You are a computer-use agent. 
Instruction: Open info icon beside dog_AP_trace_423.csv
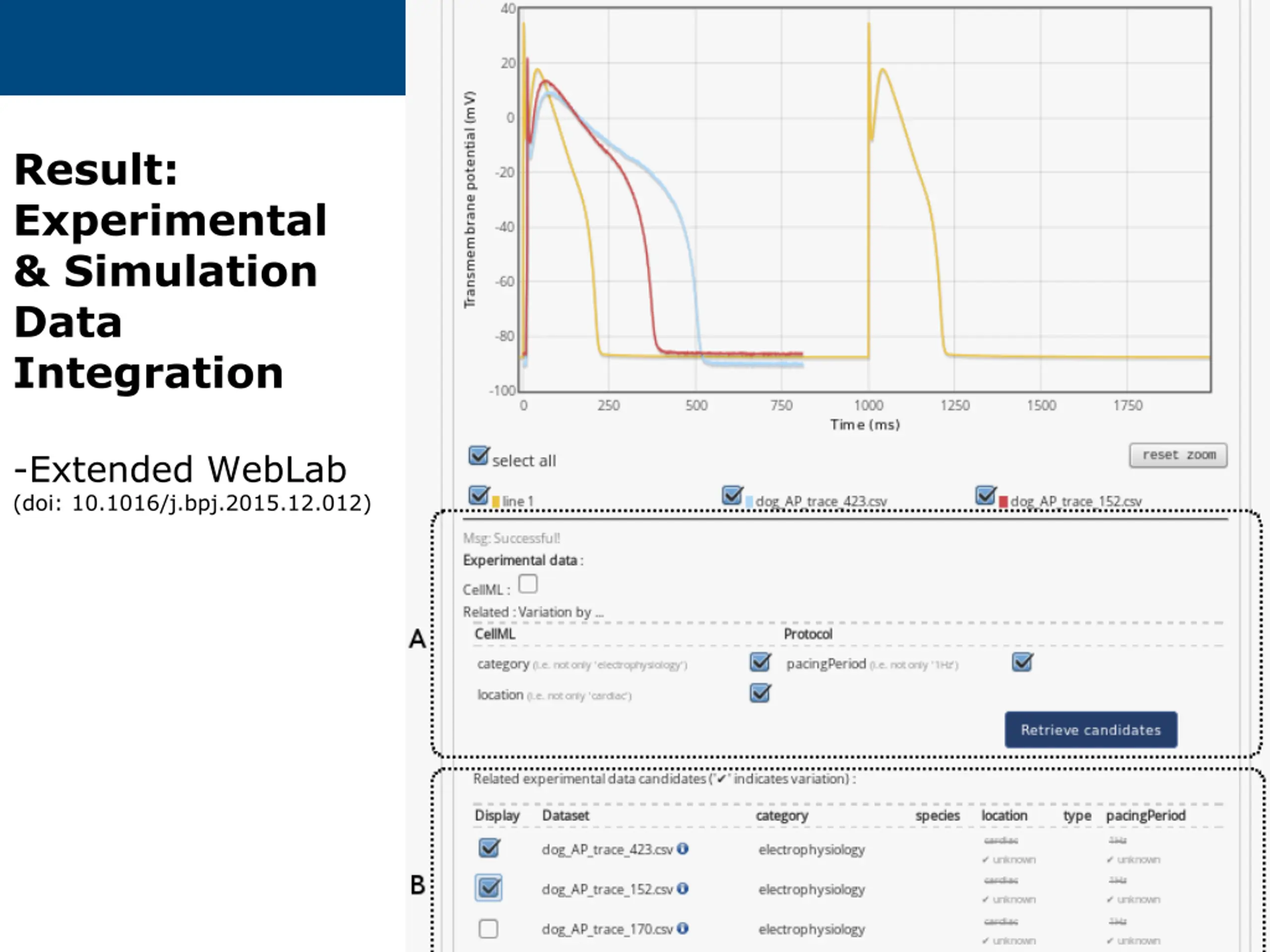click(683, 849)
